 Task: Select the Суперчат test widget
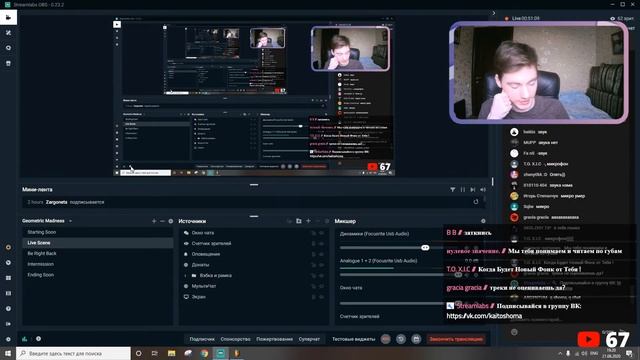tap(309, 339)
